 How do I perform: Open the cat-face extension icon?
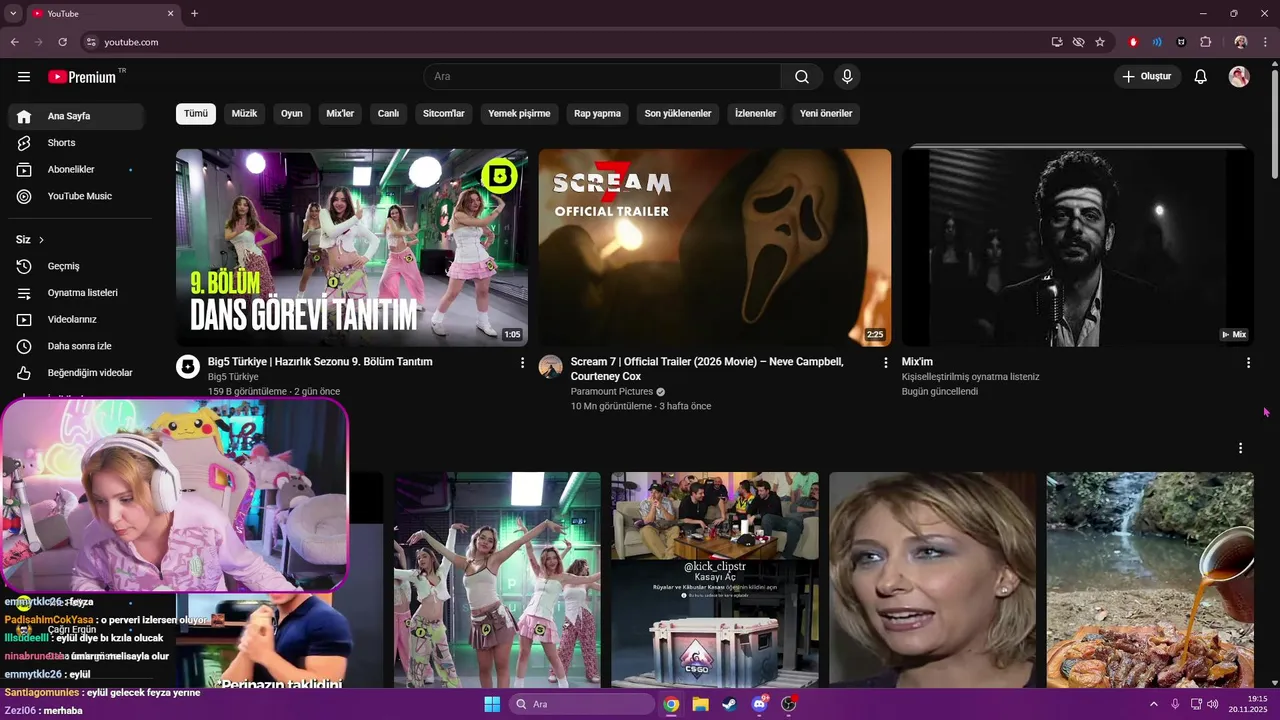[1181, 42]
